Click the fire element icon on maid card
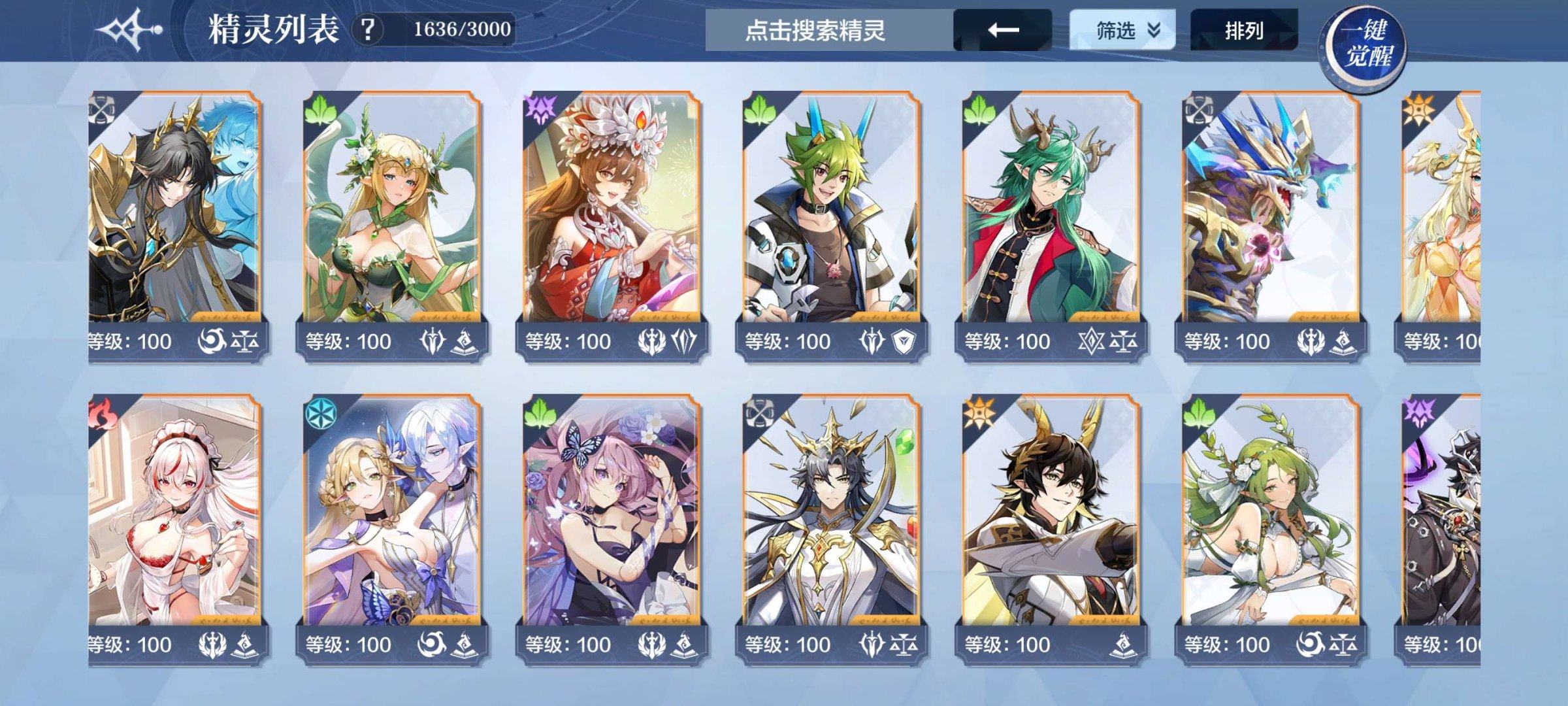This screenshot has width=1568, height=706. click(x=101, y=413)
